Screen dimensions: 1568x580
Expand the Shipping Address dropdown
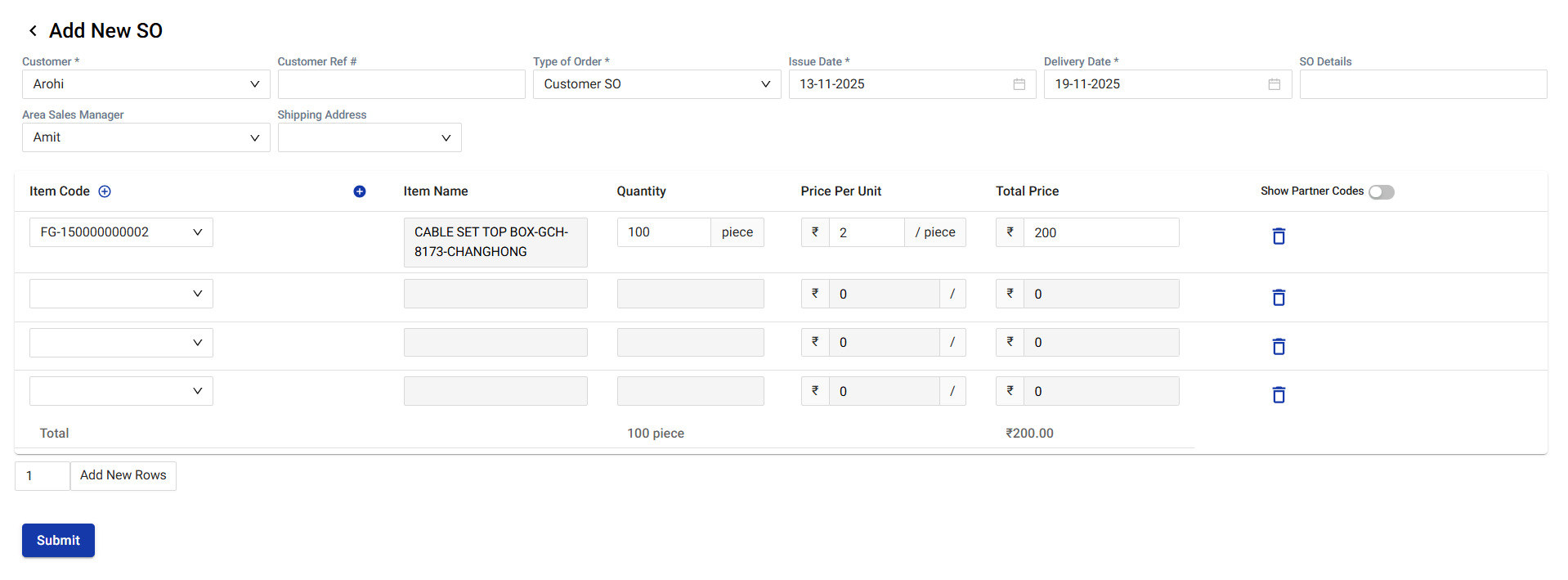370,137
